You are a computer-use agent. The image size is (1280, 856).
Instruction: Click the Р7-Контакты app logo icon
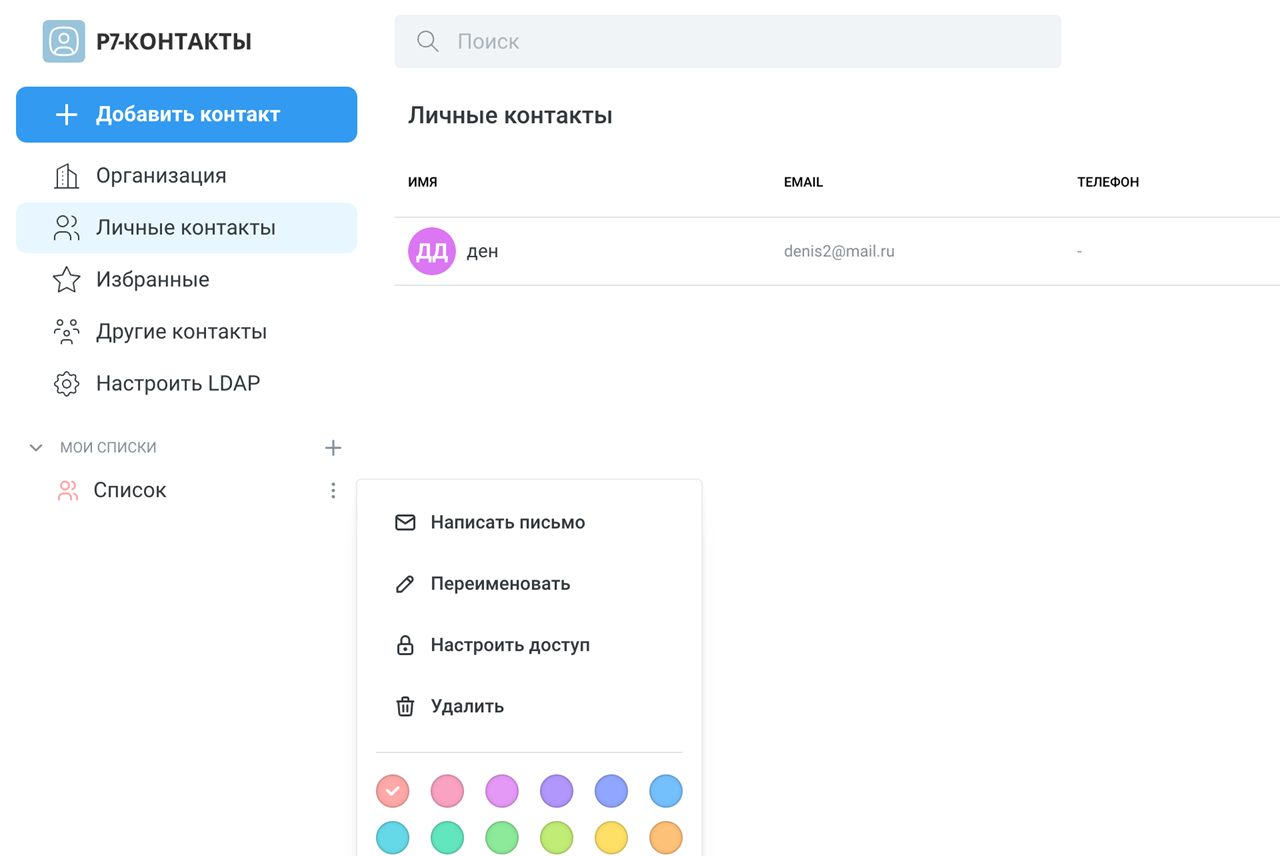coord(63,42)
